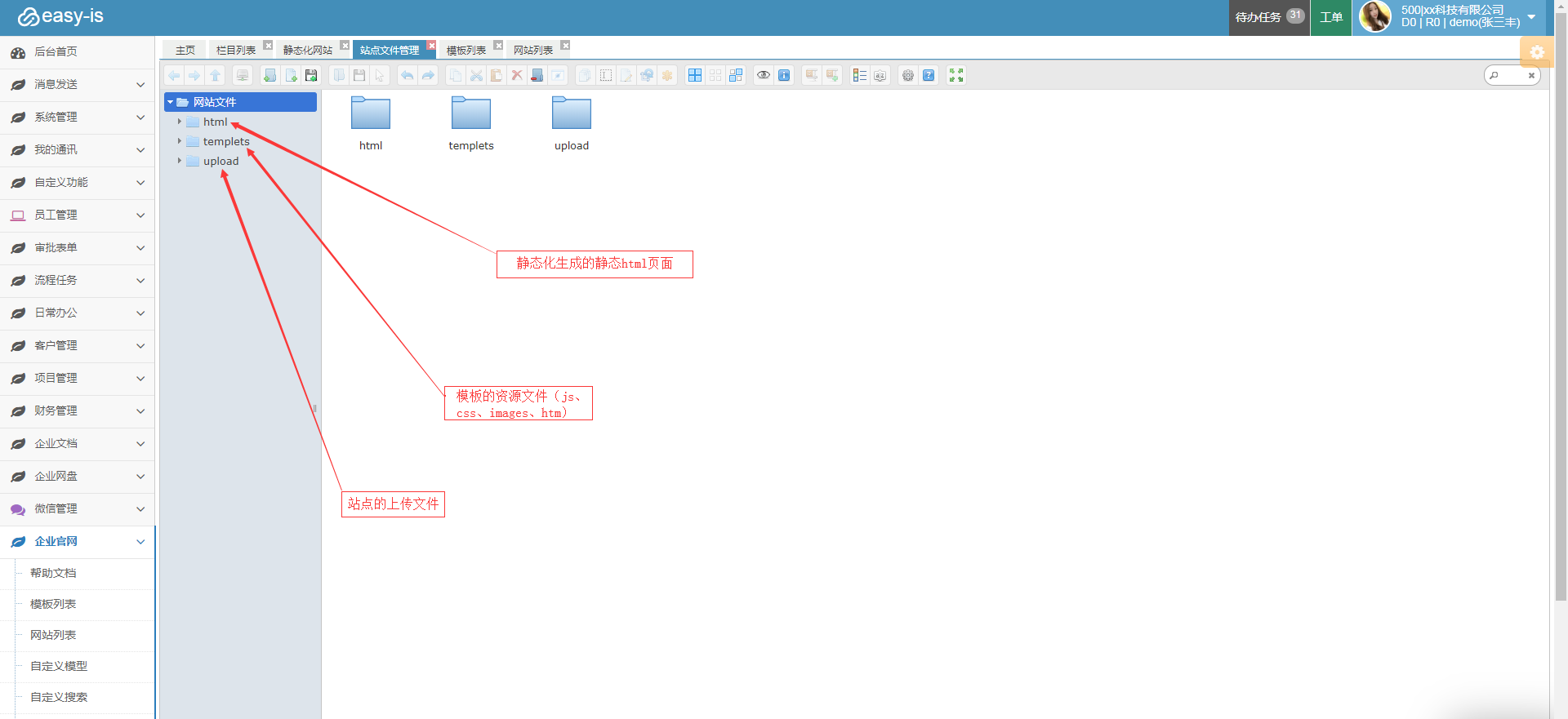
Task: Click the Sort a-z icon
Action: click(x=880, y=75)
